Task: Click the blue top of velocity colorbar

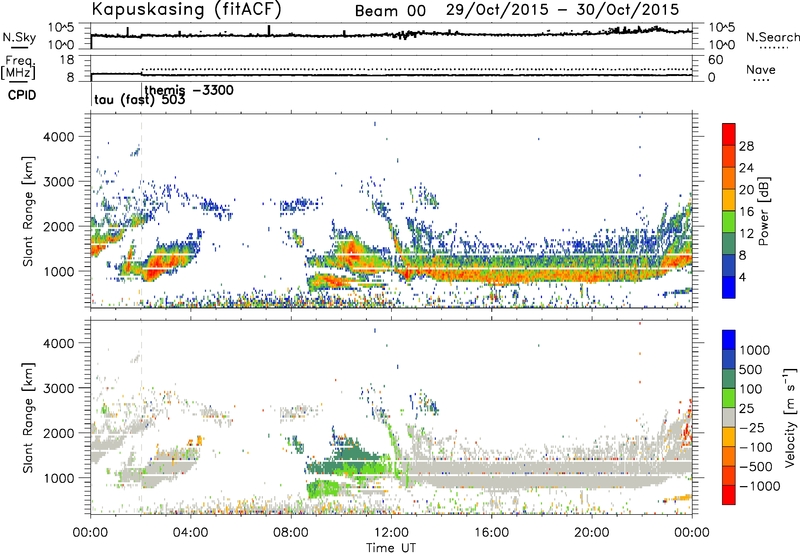Action: click(729, 340)
